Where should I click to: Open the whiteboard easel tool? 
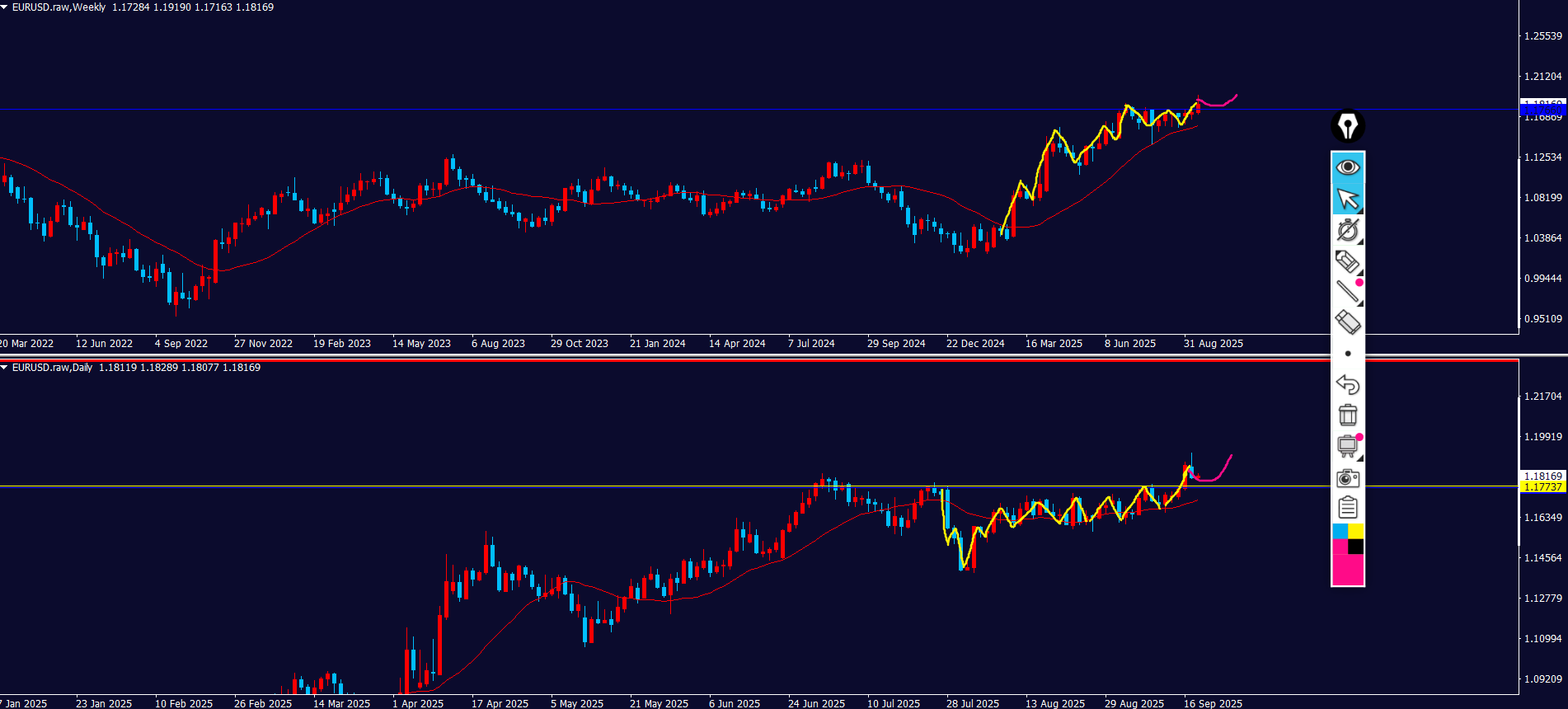tap(1347, 446)
